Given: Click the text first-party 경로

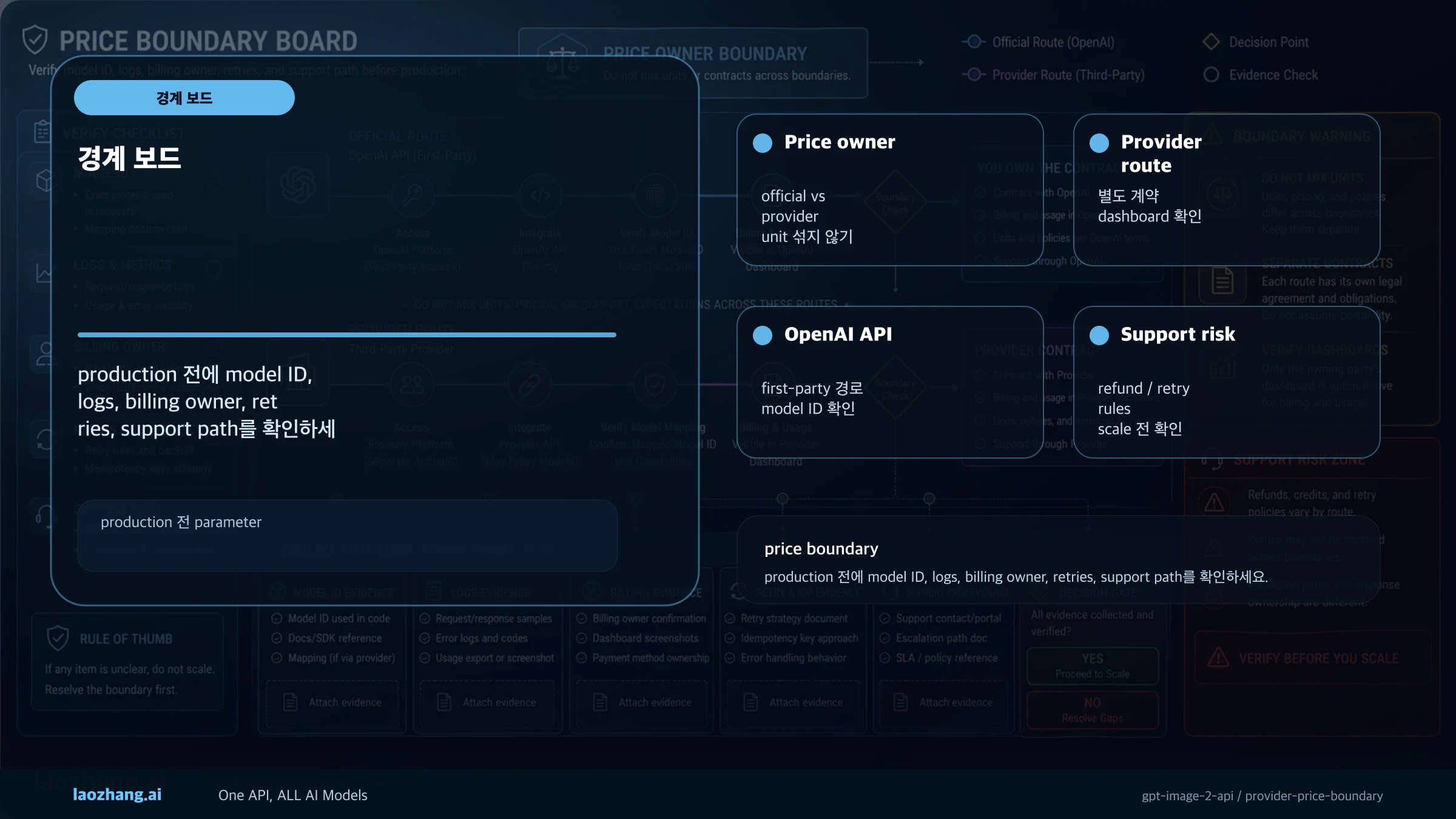Looking at the screenshot, I should [x=812, y=388].
